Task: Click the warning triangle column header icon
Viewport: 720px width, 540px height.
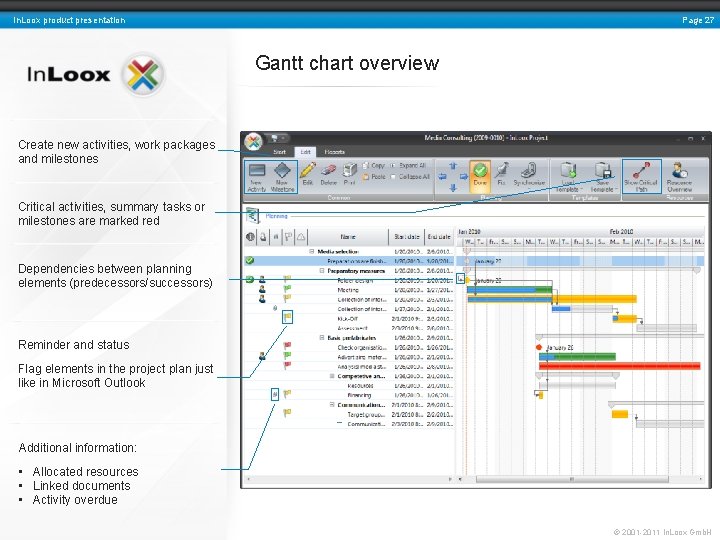Action: [x=301, y=237]
